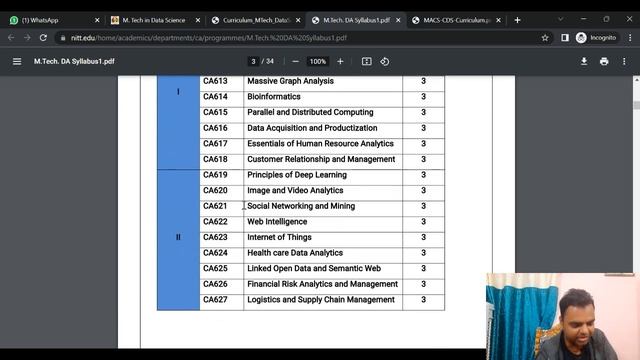Click 'Social Networking and Mining' course
The height and width of the screenshot is (360, 640).
pos(301,206)
